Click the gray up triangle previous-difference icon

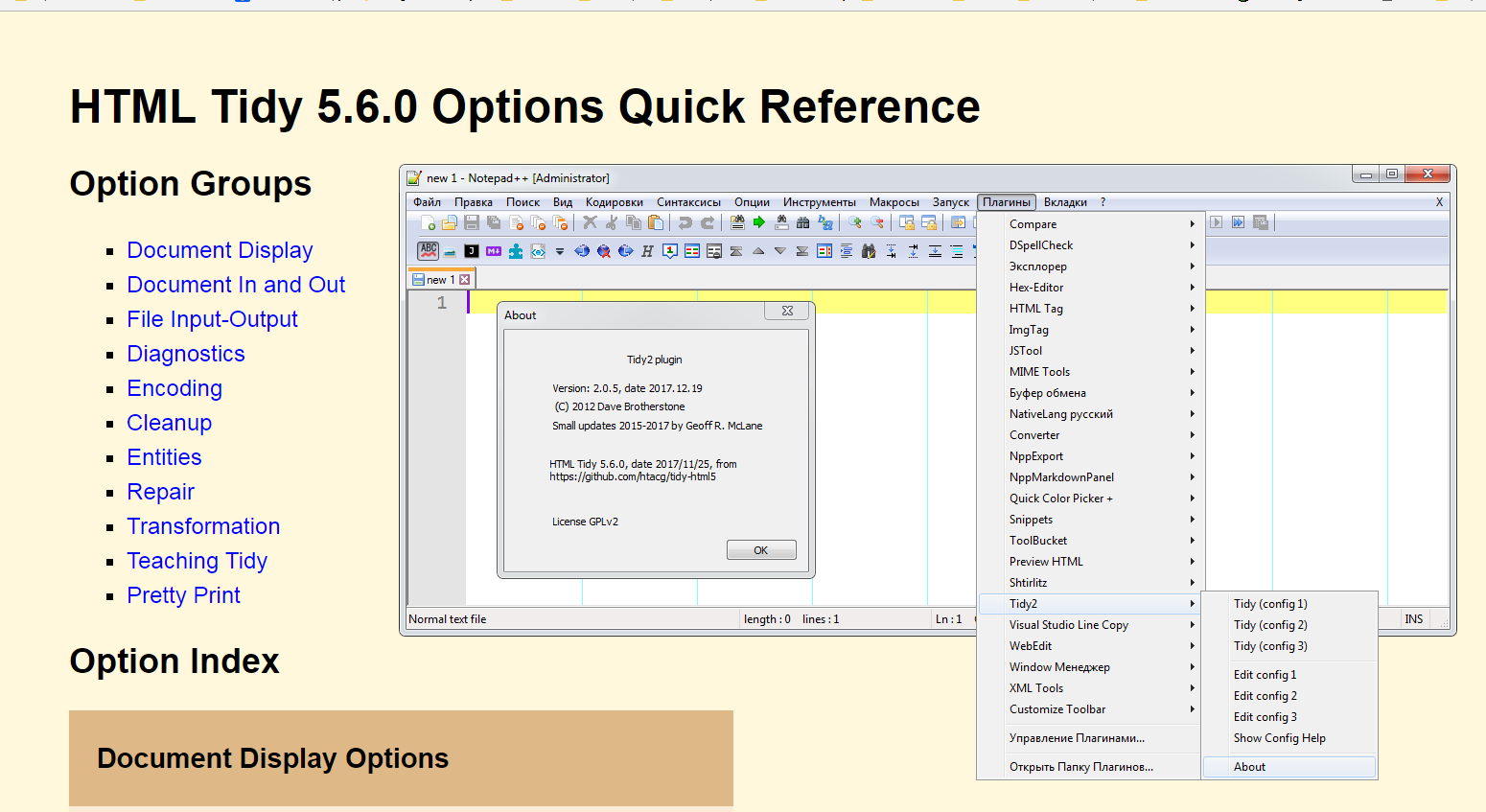(x=758, y=251)
